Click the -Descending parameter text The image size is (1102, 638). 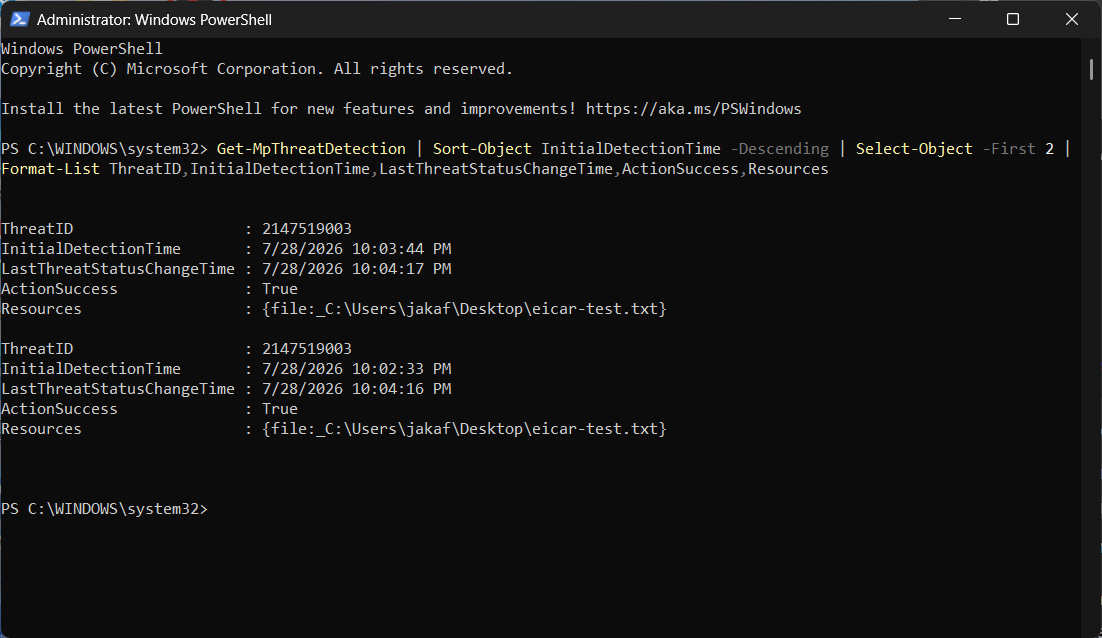(x=779, y=149)
